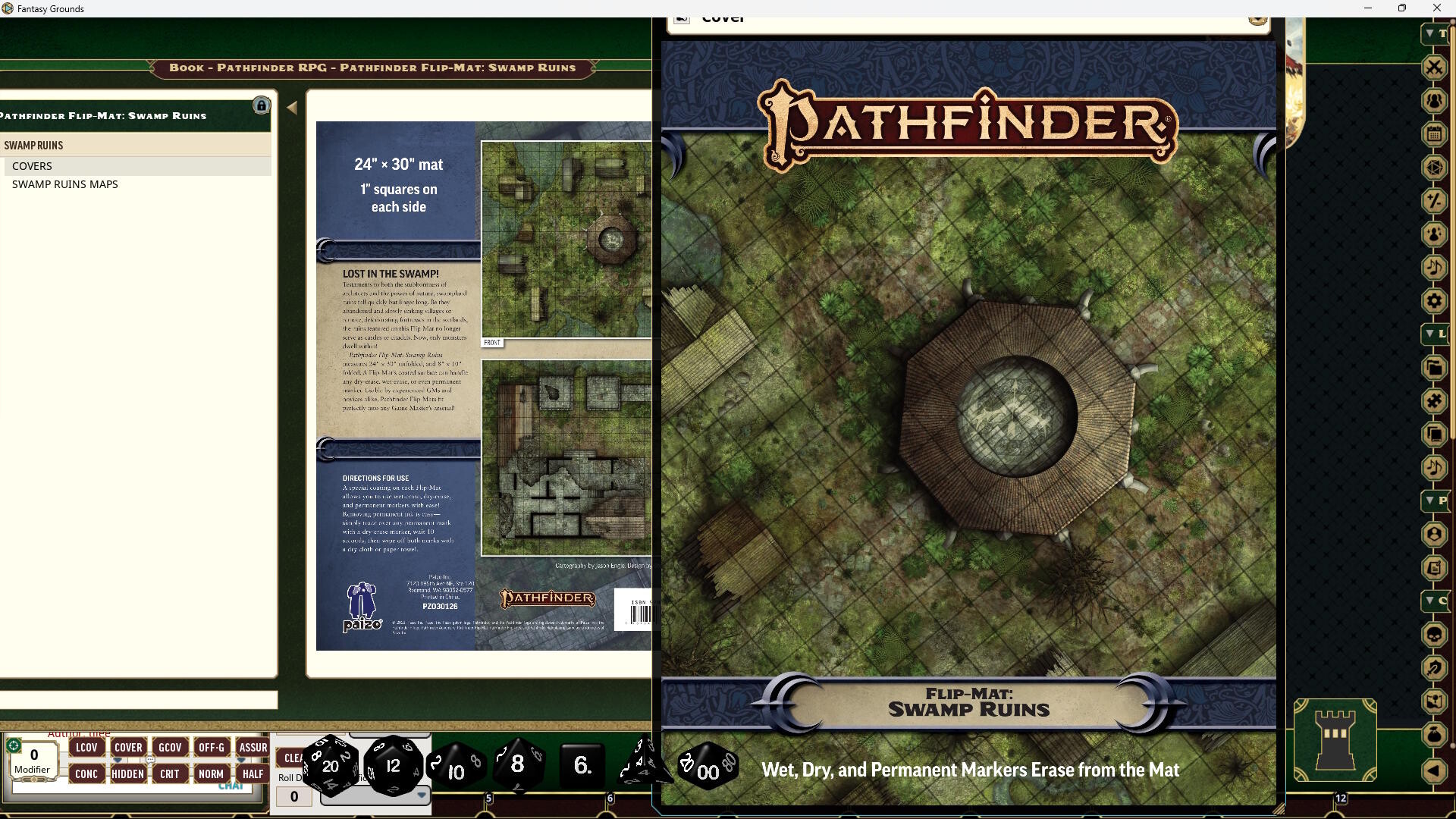Screen dimensions: 1456x819
Task: Click the Roll DC number field
Action: coord(294,796)
